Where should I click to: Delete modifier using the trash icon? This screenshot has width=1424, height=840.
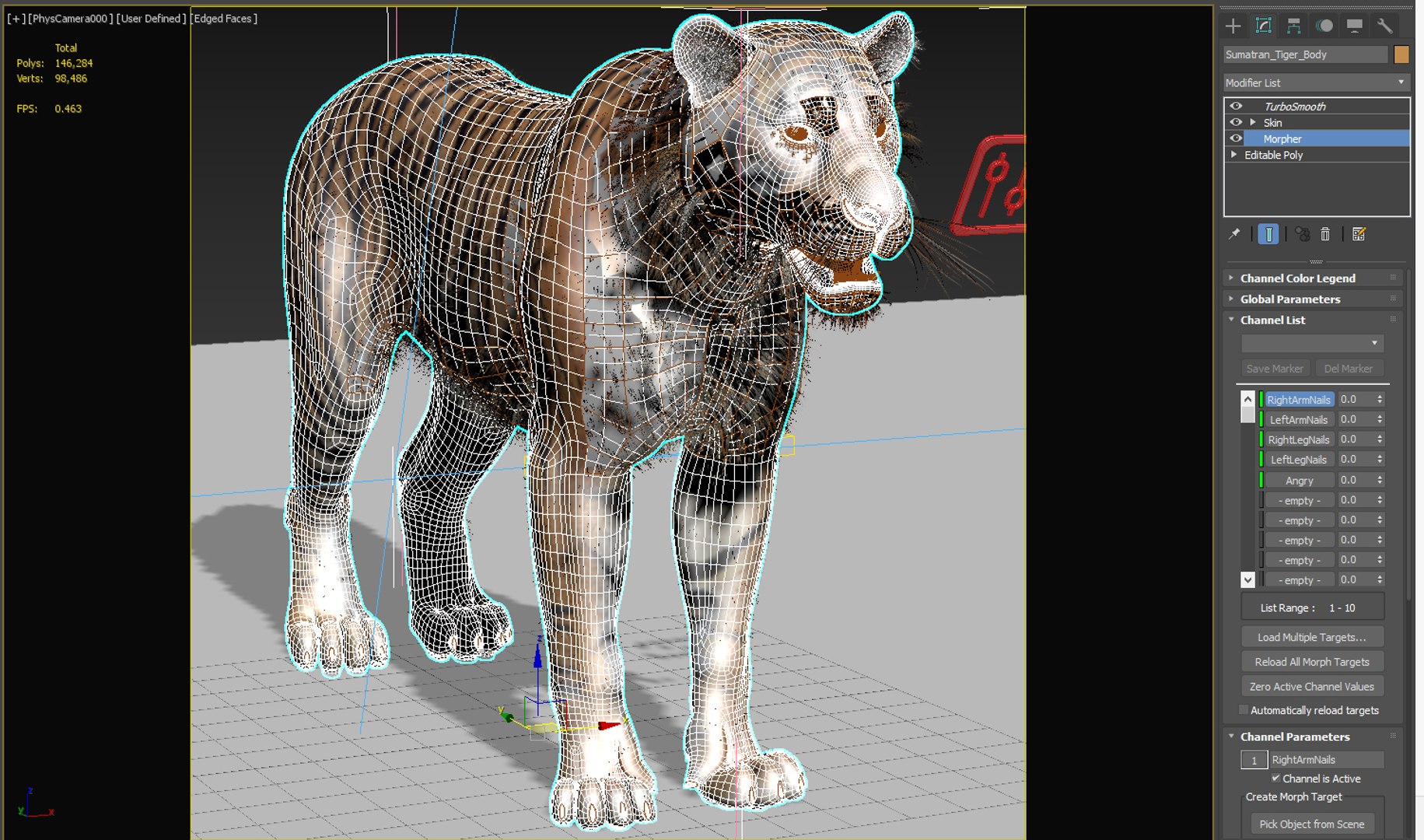(x=1325, y=233)
